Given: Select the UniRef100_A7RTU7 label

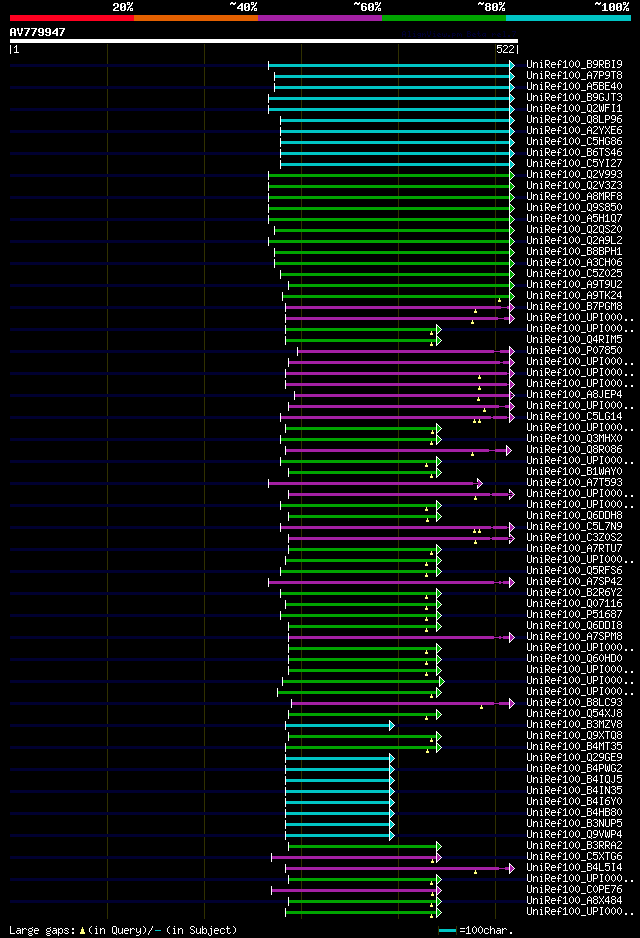Looking at the screenshot, I should (x=574, y=549).
